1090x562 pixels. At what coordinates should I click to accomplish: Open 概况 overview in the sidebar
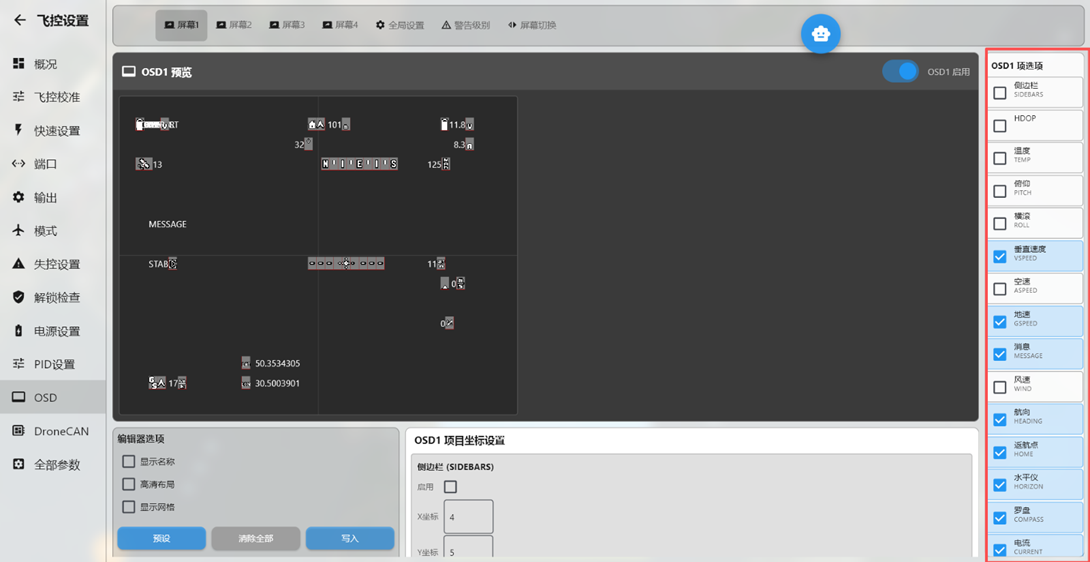pos(45,64)
